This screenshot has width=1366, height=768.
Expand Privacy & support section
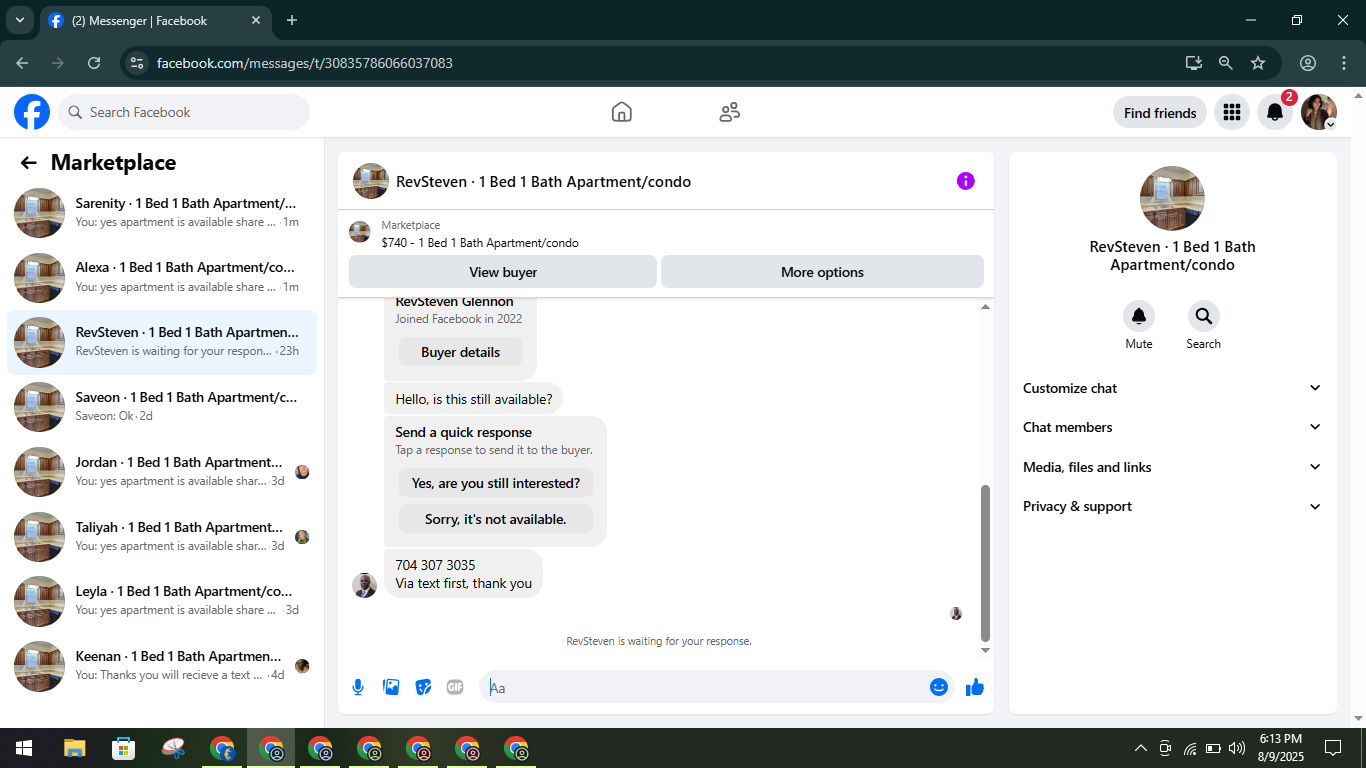pyautogui.click(x=1172, y=506)
